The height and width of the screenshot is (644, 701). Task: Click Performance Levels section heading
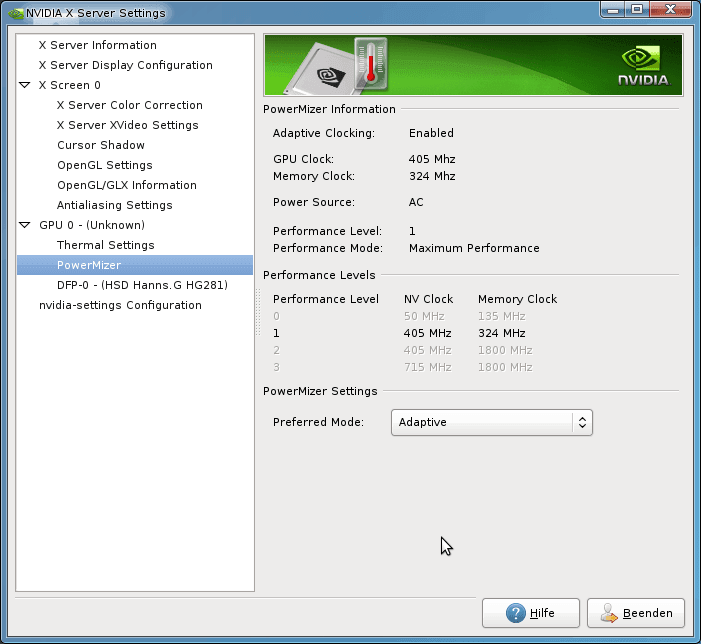click(x=319, y=275)
